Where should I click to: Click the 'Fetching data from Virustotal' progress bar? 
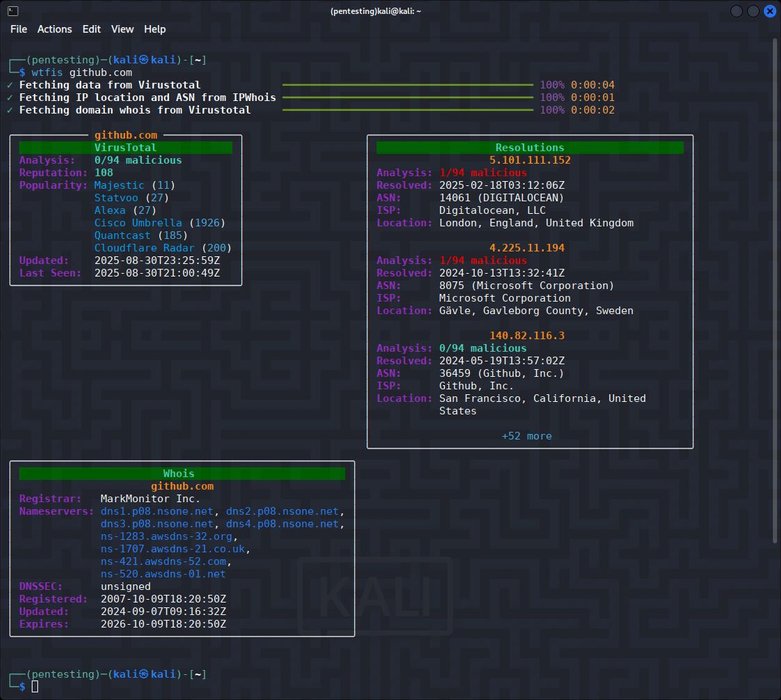coord(407,85)
